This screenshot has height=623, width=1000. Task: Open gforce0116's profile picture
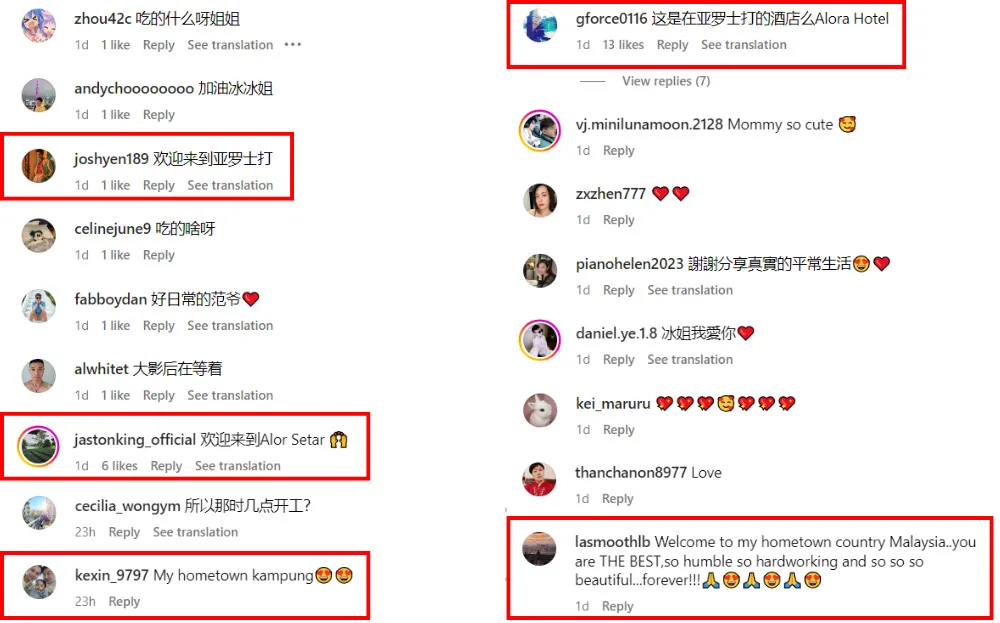(x=540, y=26)
